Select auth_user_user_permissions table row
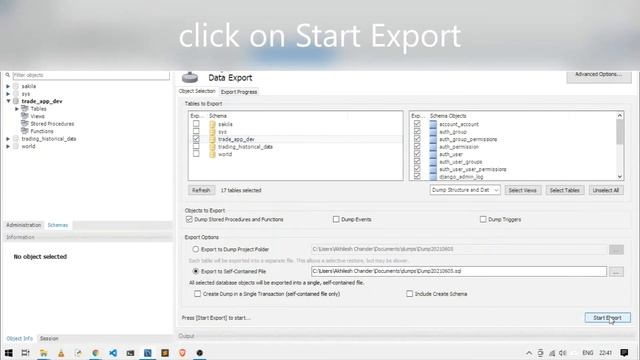 (473, 169)
